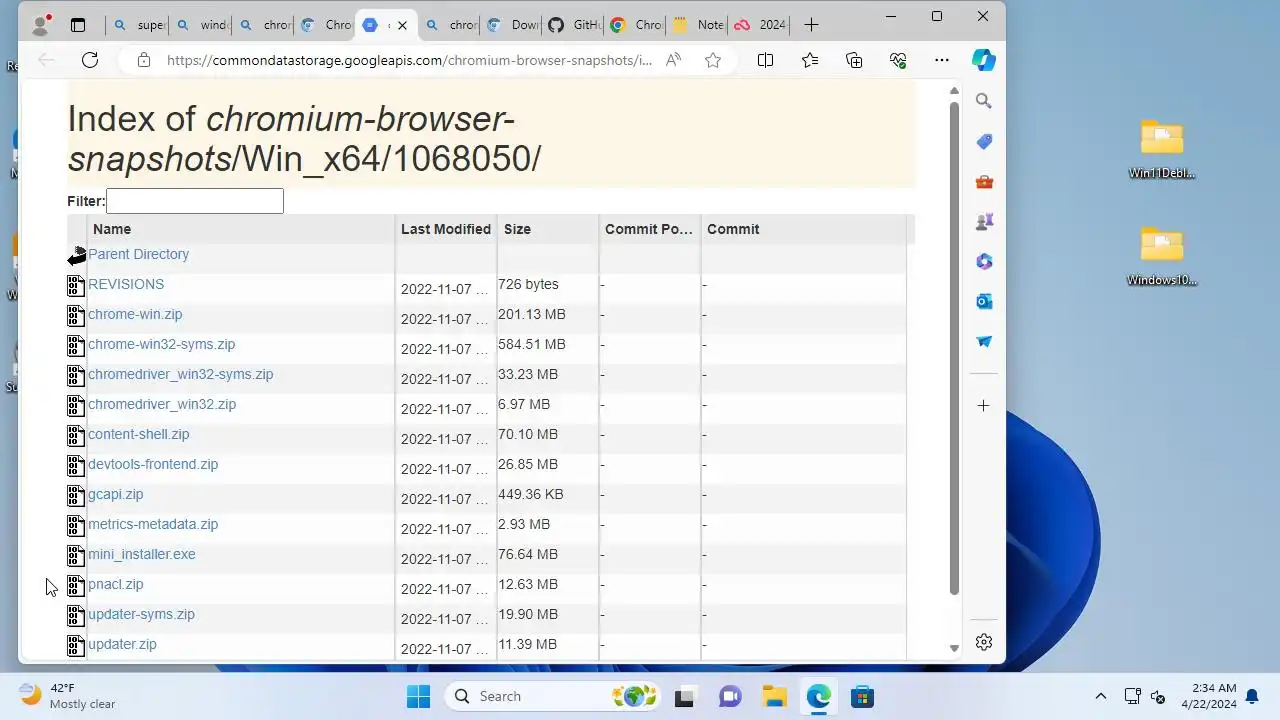
Task: Activate Read aloud icon in address bar
Action: (673, 60)
